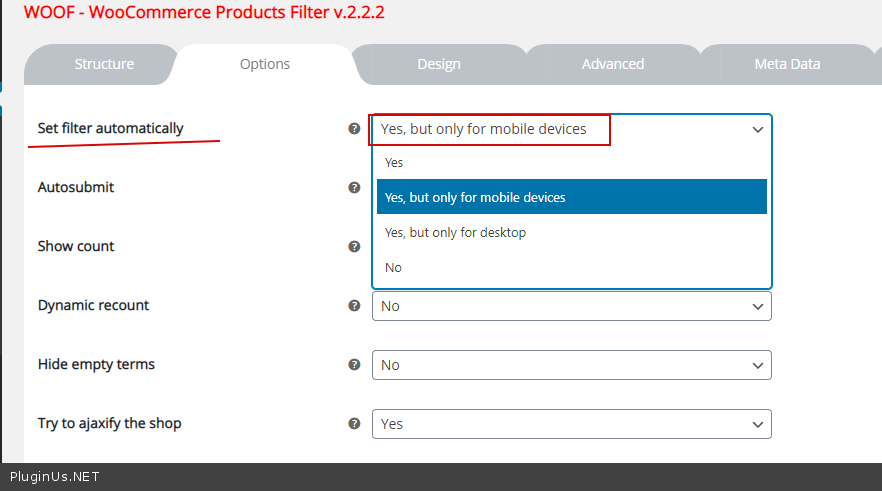The image size is (882, 491).
Task: Click help icon beside Dynamic recount
Action: (354, 306)
